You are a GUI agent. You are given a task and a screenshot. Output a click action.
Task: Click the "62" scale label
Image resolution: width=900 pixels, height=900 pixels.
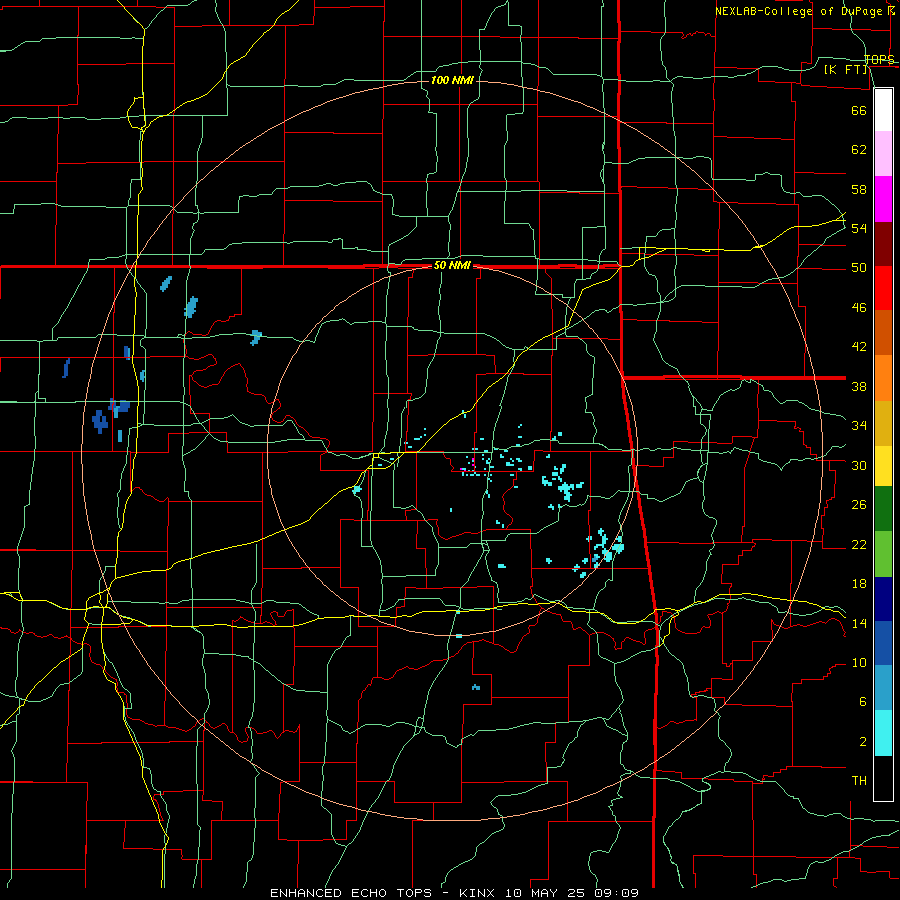[859, 150]
